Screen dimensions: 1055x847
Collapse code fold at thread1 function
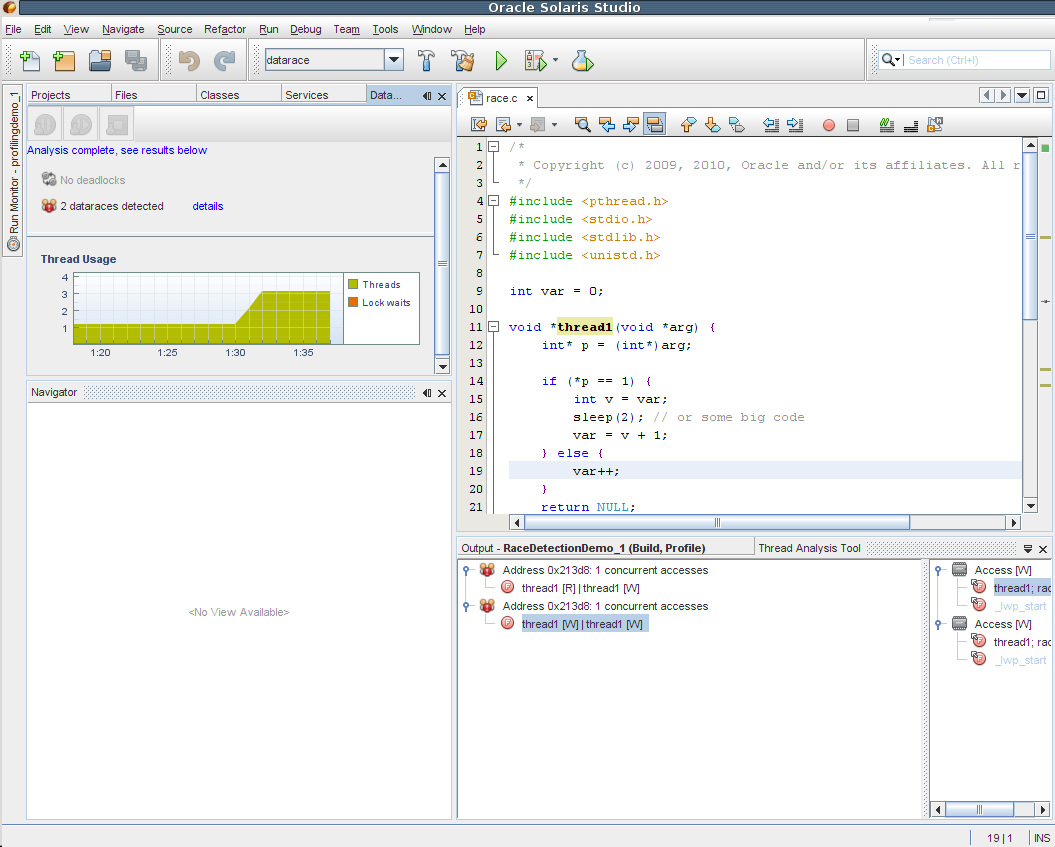click(x=493, y=327)
